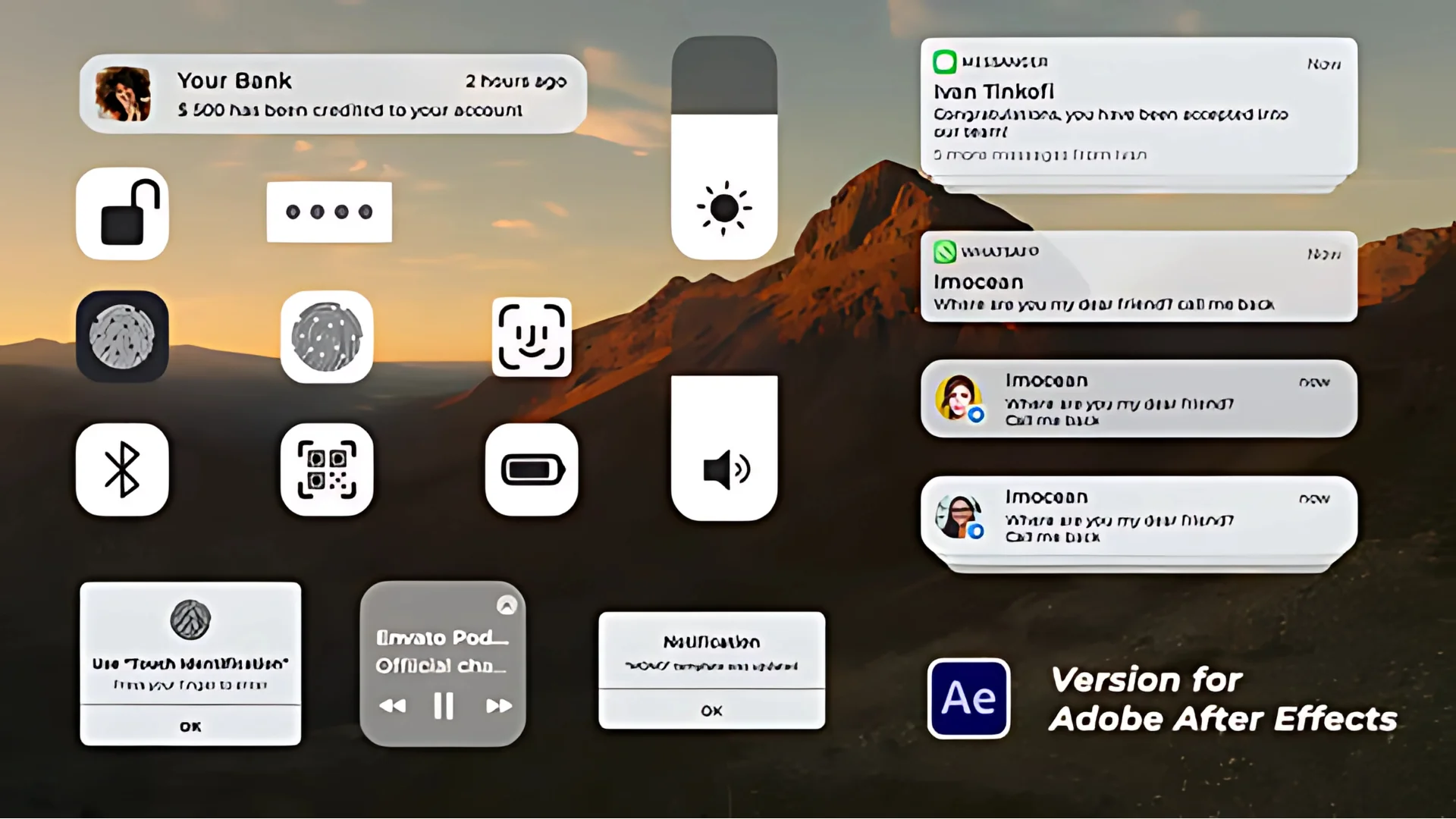Click the Bluetooth icon

tap(122, 469)
